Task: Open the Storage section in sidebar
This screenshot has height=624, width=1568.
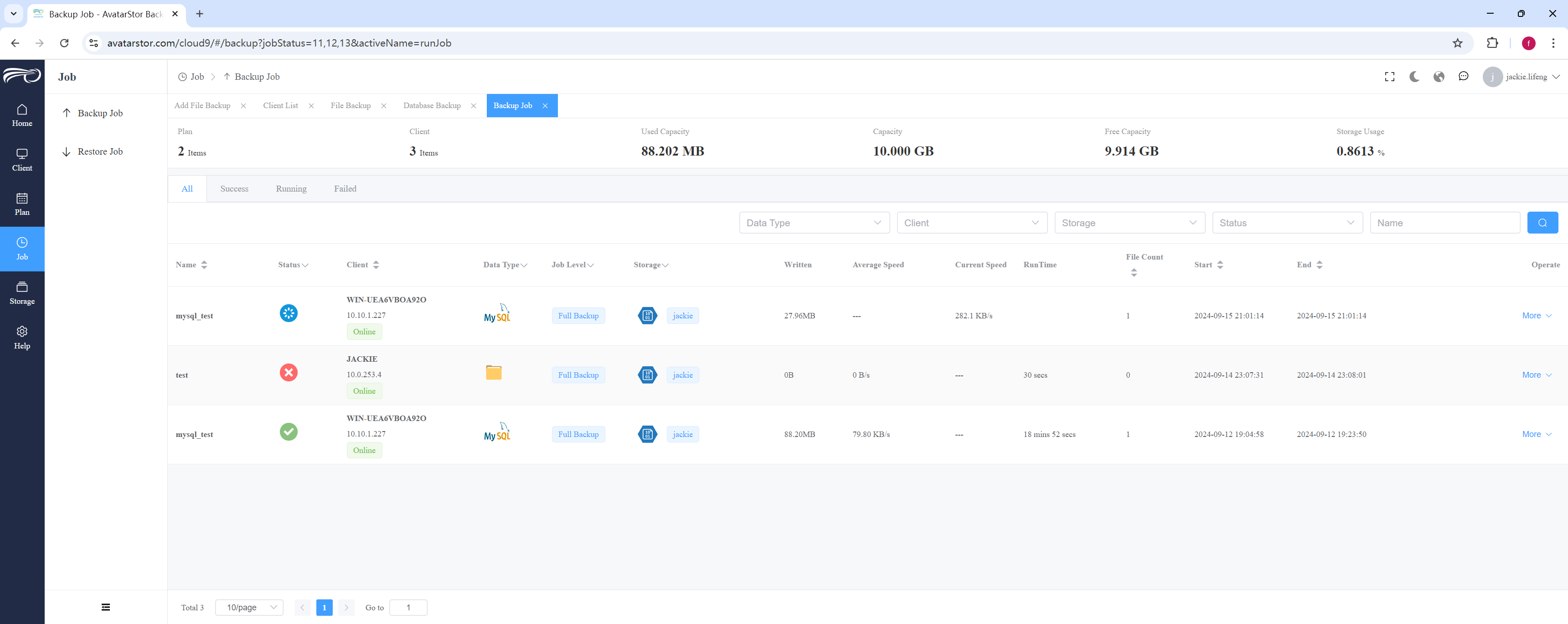Action: tap(22, 293)
